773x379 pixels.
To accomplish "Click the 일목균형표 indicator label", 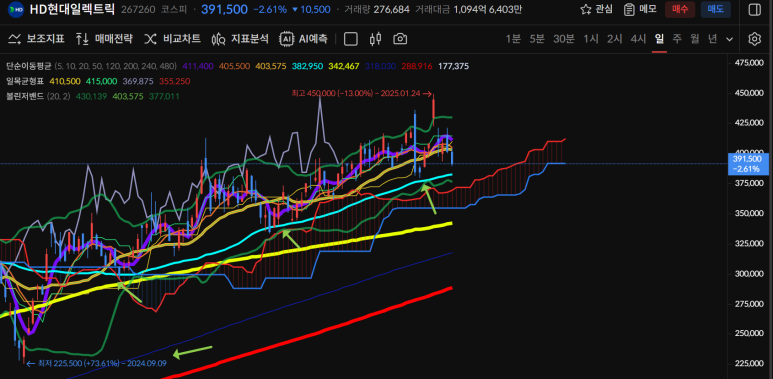I will pos(26,81).
